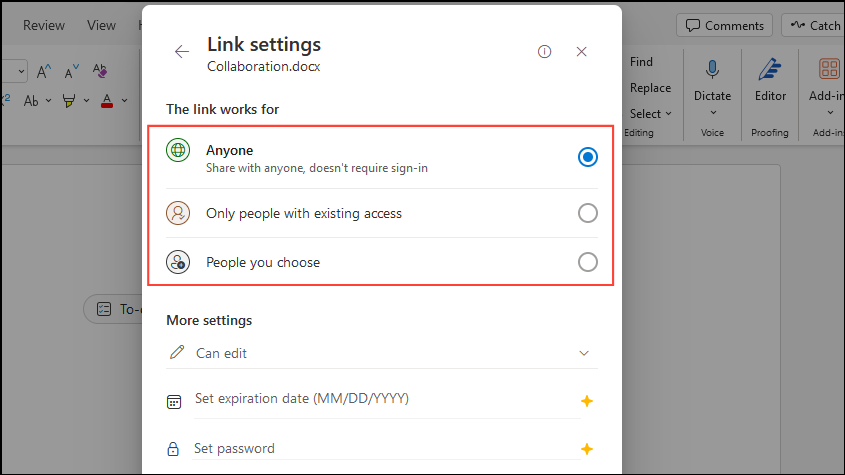Select Only people with existing access option
Screen dimensions: 845x475
588,213
